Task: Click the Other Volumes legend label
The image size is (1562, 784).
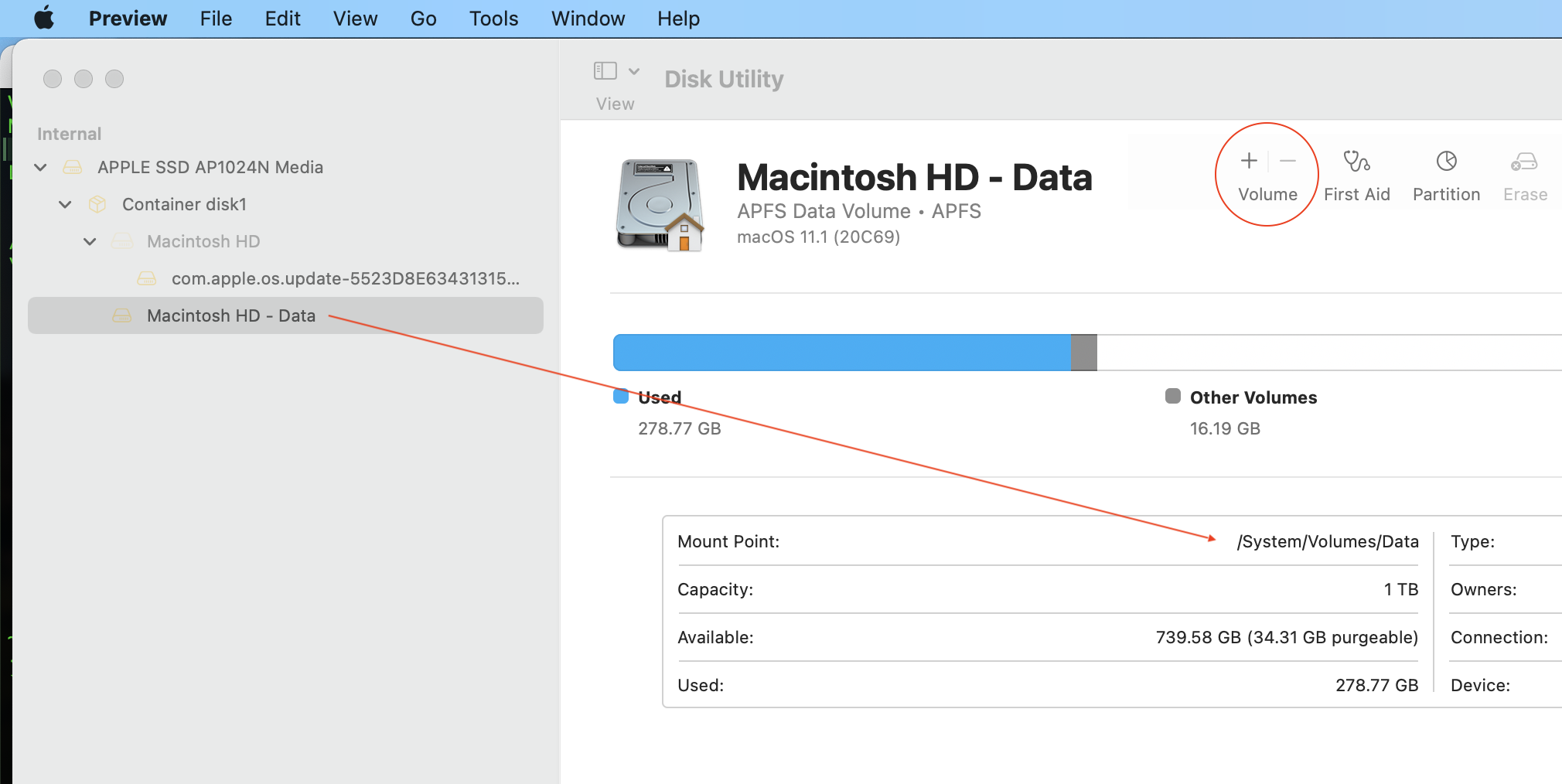Action: (1253, 397)
